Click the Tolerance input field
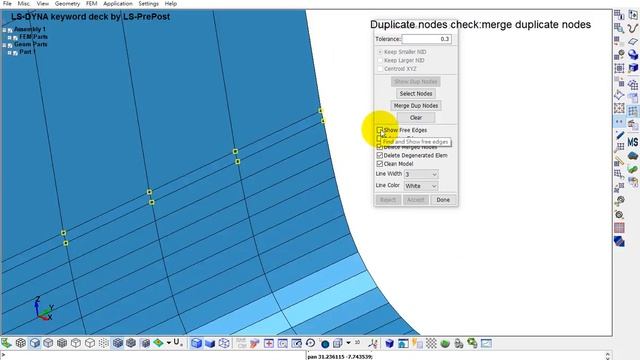Viewport: 640px width, 360px height. pos(427,39)
